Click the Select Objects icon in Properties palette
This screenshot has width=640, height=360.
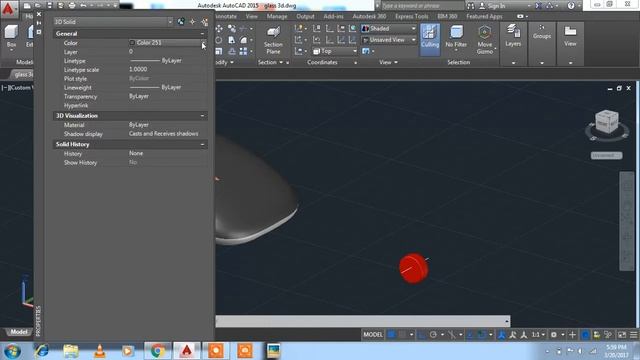pyautogui.click(x=192, y=22)
